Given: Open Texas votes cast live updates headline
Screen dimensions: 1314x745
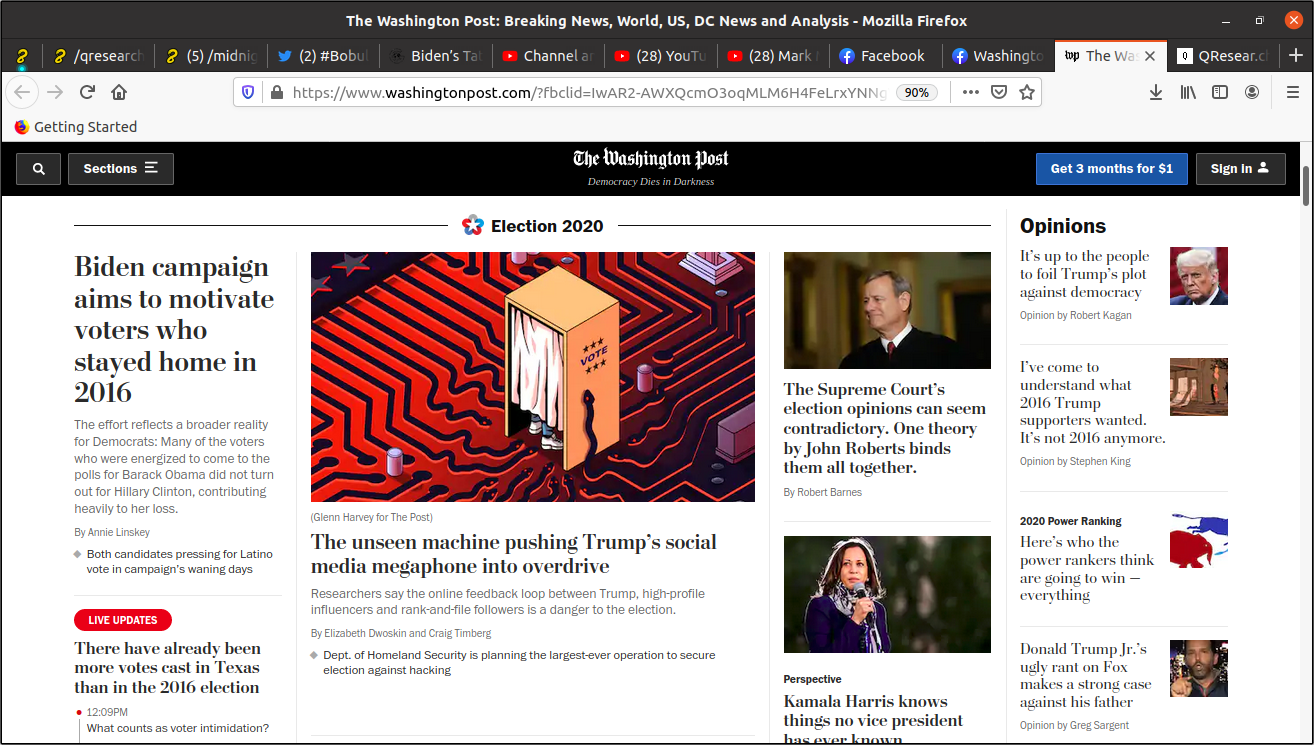Looking at the screenshot, I should pos(167,668).
